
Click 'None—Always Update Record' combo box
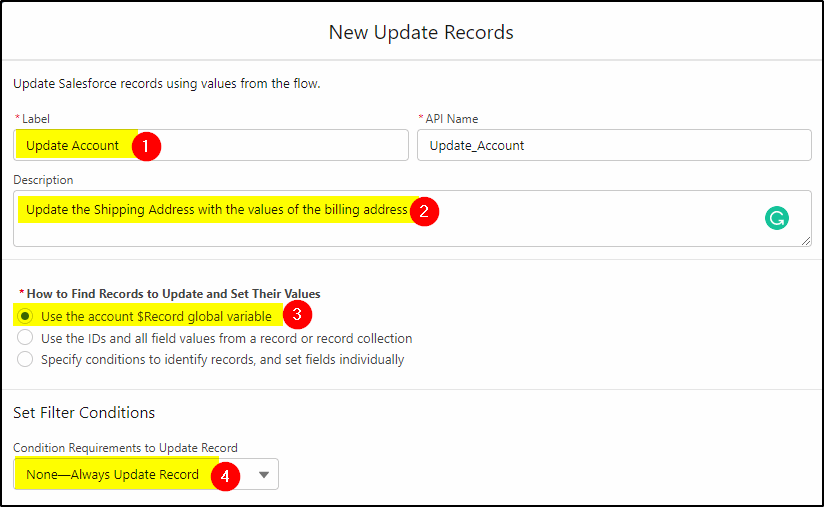pyautogui.click(x=146, y=474)
